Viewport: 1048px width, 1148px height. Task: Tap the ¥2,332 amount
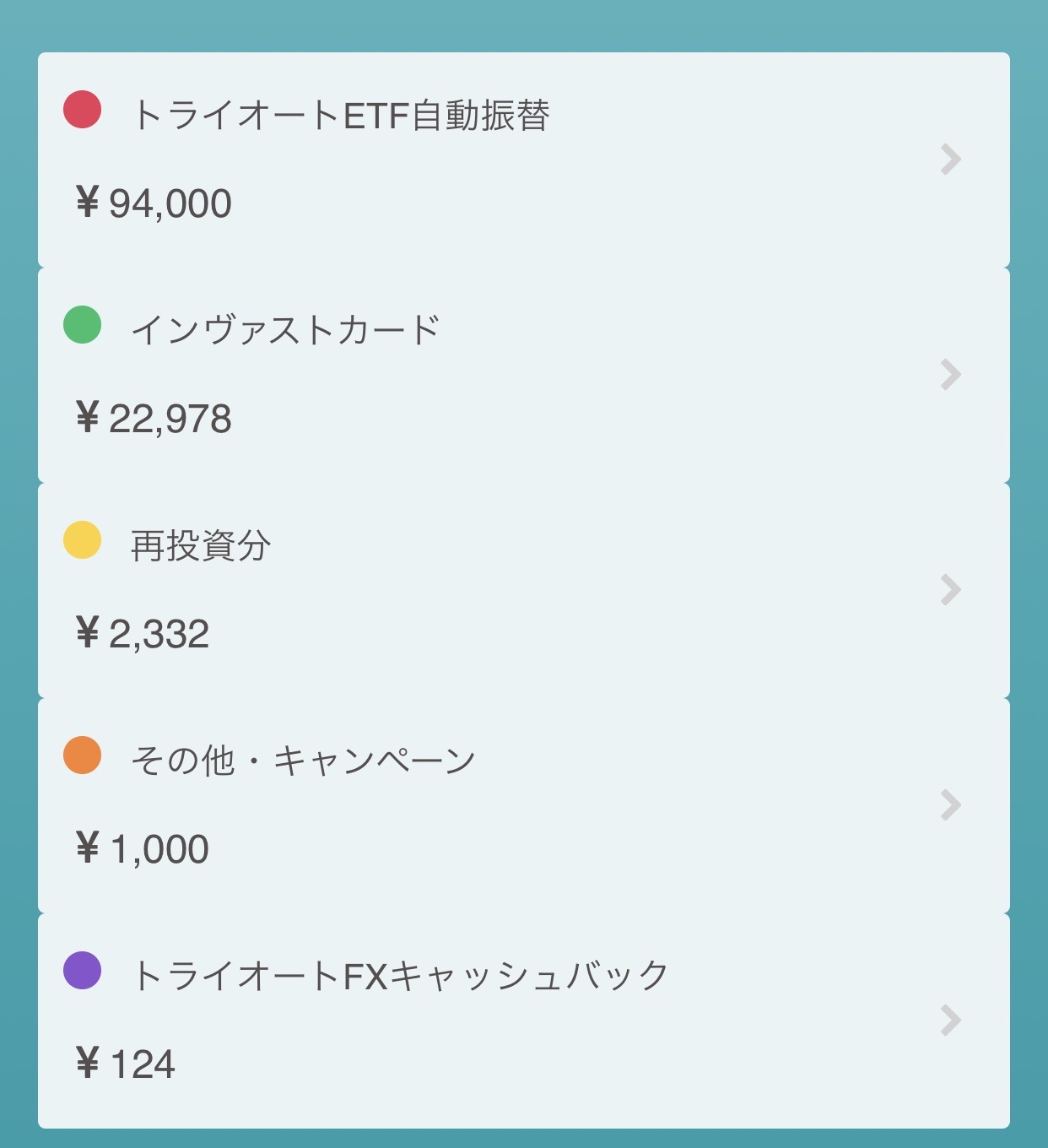click(143, 634)
